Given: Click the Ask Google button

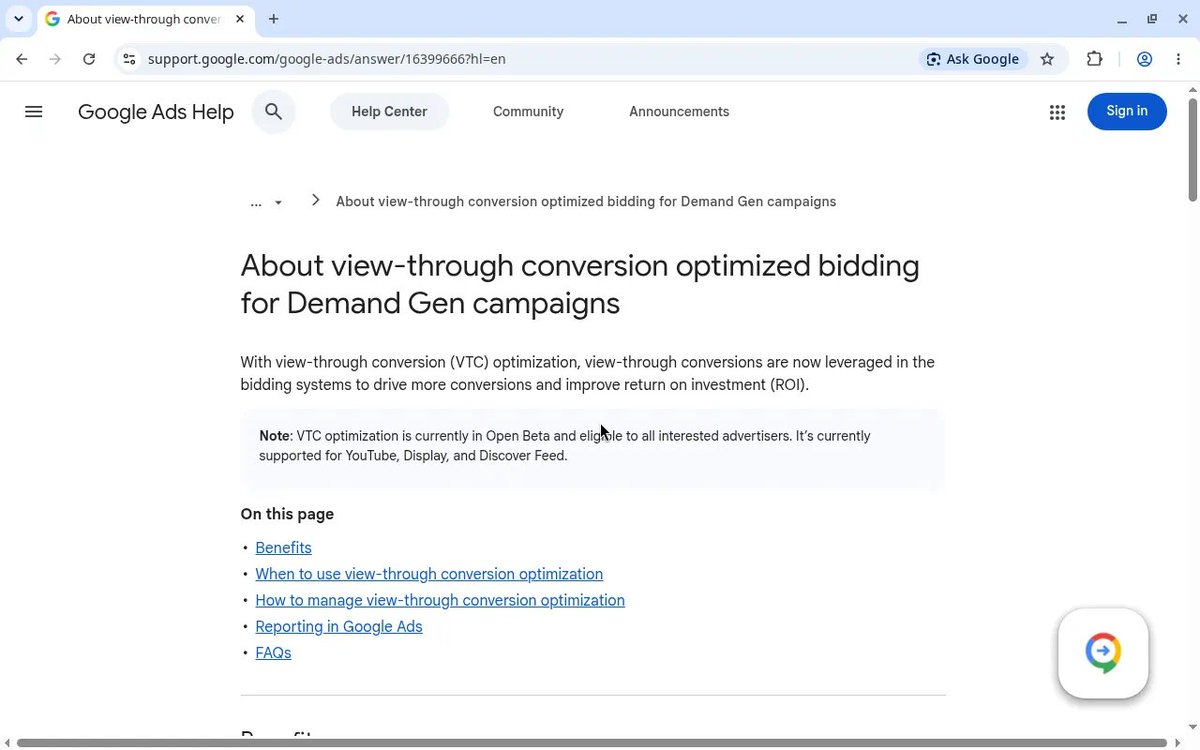Looking at the screenshot, I should click(973, 59).
